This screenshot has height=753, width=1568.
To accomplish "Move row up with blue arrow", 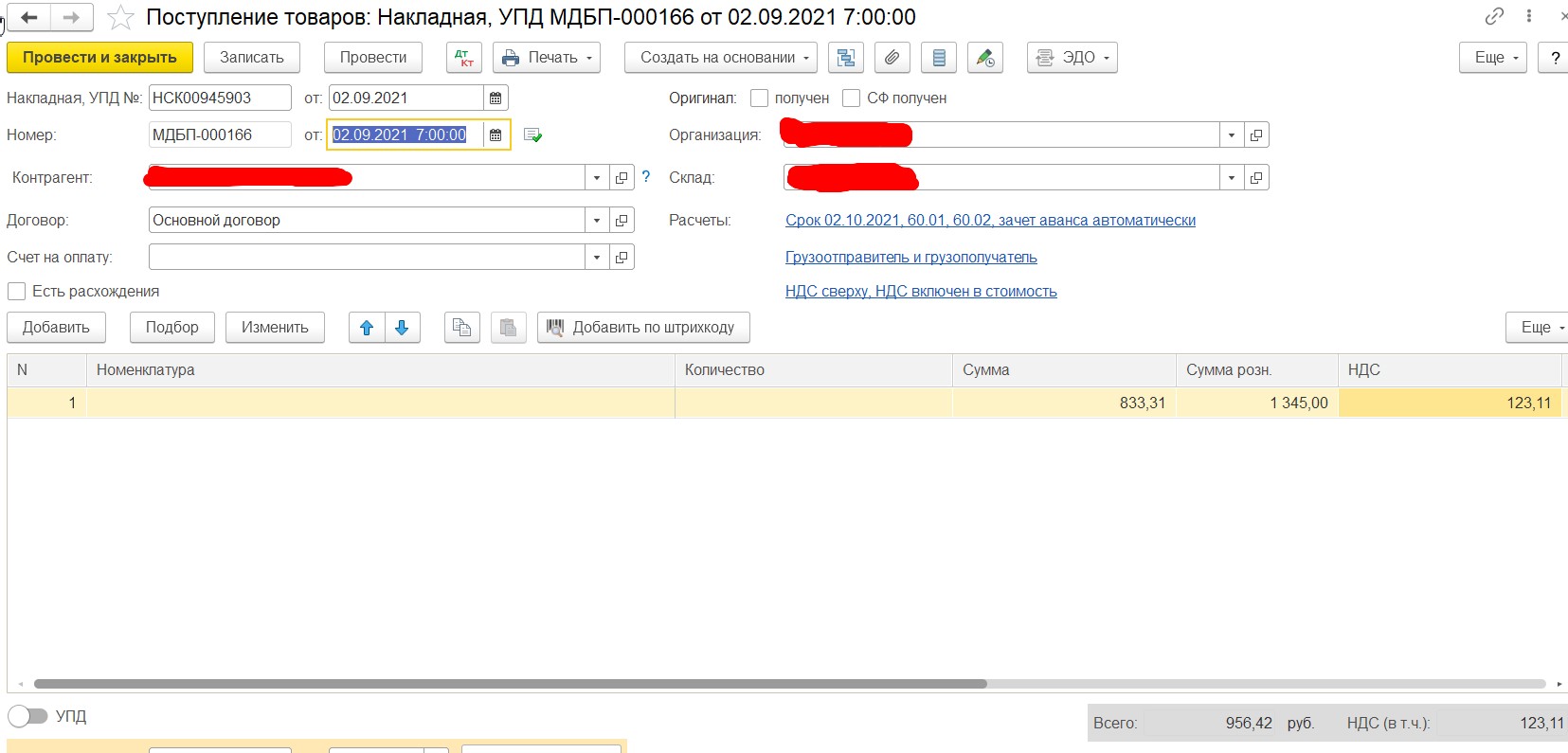I will 367,328.
